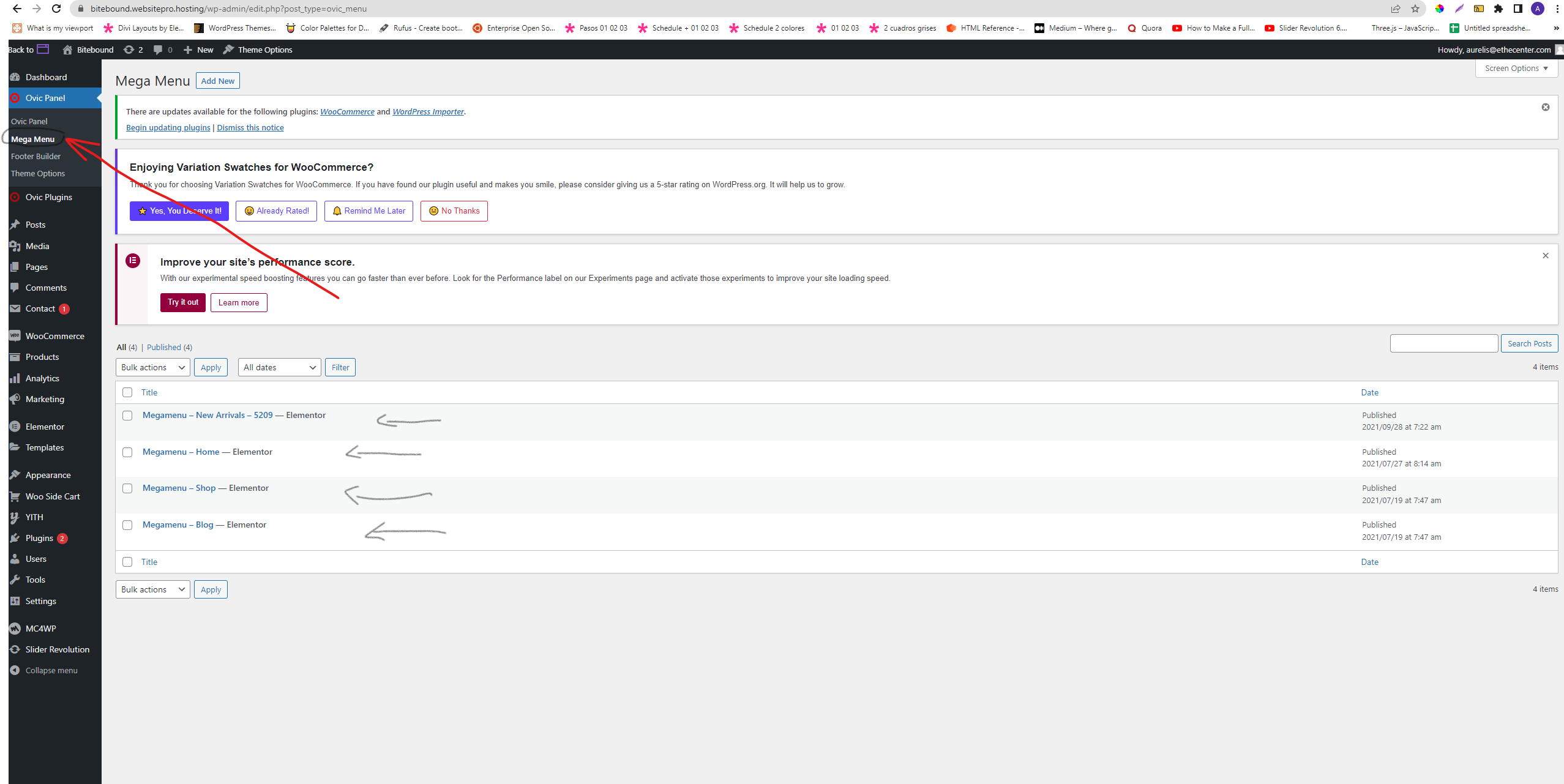Click the Contact envelope icon

(x=15, y=308)
